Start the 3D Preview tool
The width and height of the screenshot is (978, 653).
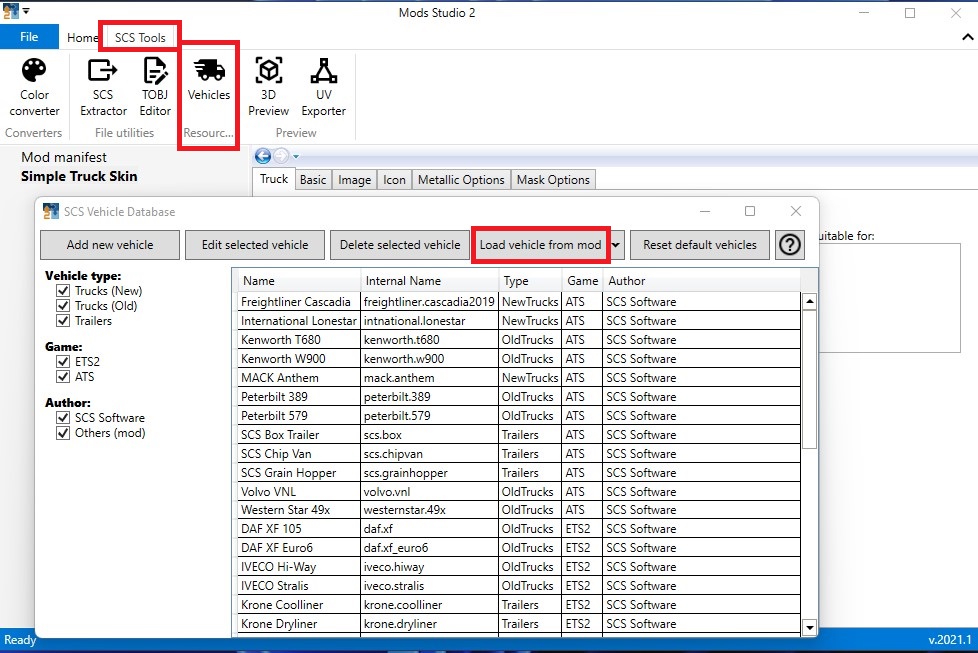[268, 87]
